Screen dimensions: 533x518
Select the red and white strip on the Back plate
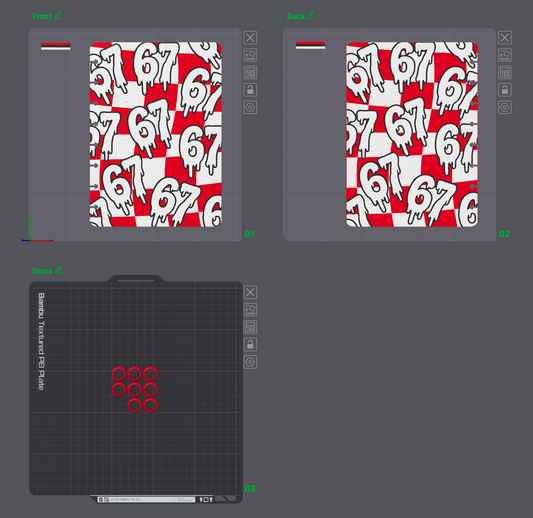pos(310,45)
